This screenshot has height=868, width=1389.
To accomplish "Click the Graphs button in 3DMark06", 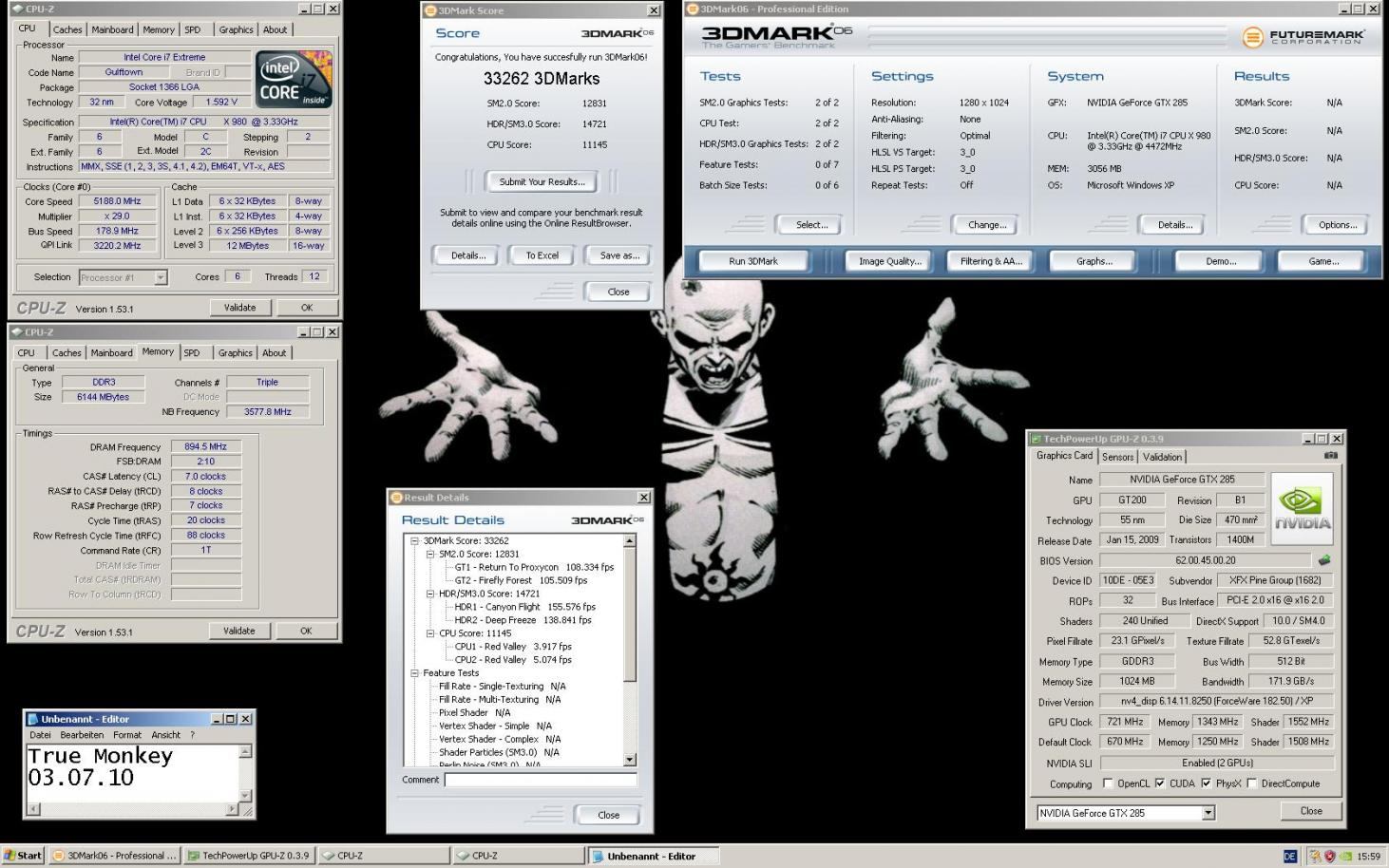I will pos(1094,261).
